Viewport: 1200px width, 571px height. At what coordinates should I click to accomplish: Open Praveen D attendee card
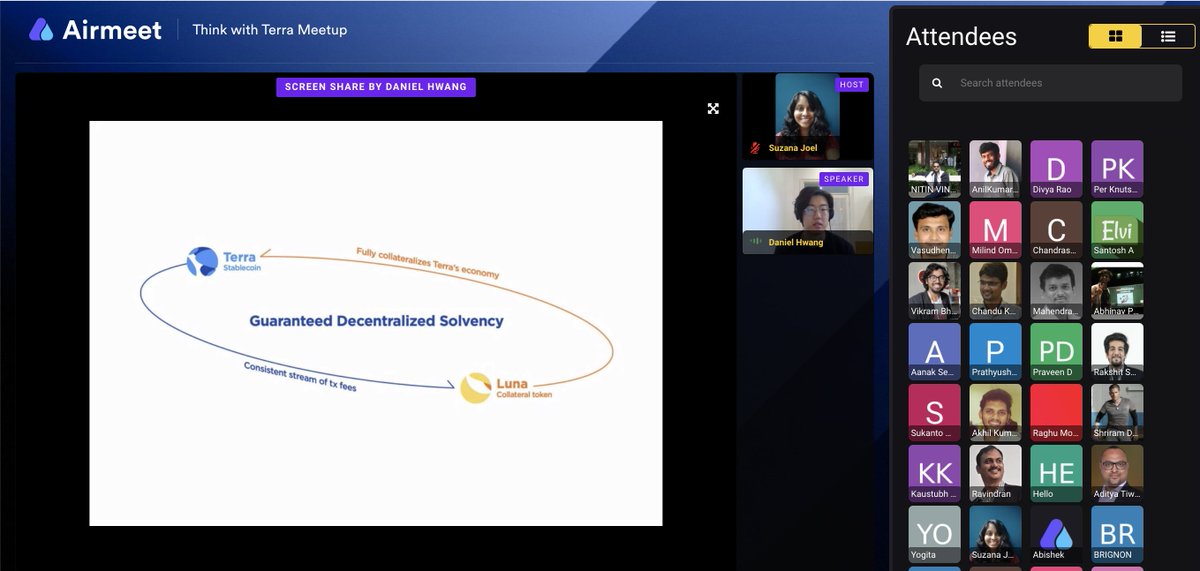[x=1057, y=351]
